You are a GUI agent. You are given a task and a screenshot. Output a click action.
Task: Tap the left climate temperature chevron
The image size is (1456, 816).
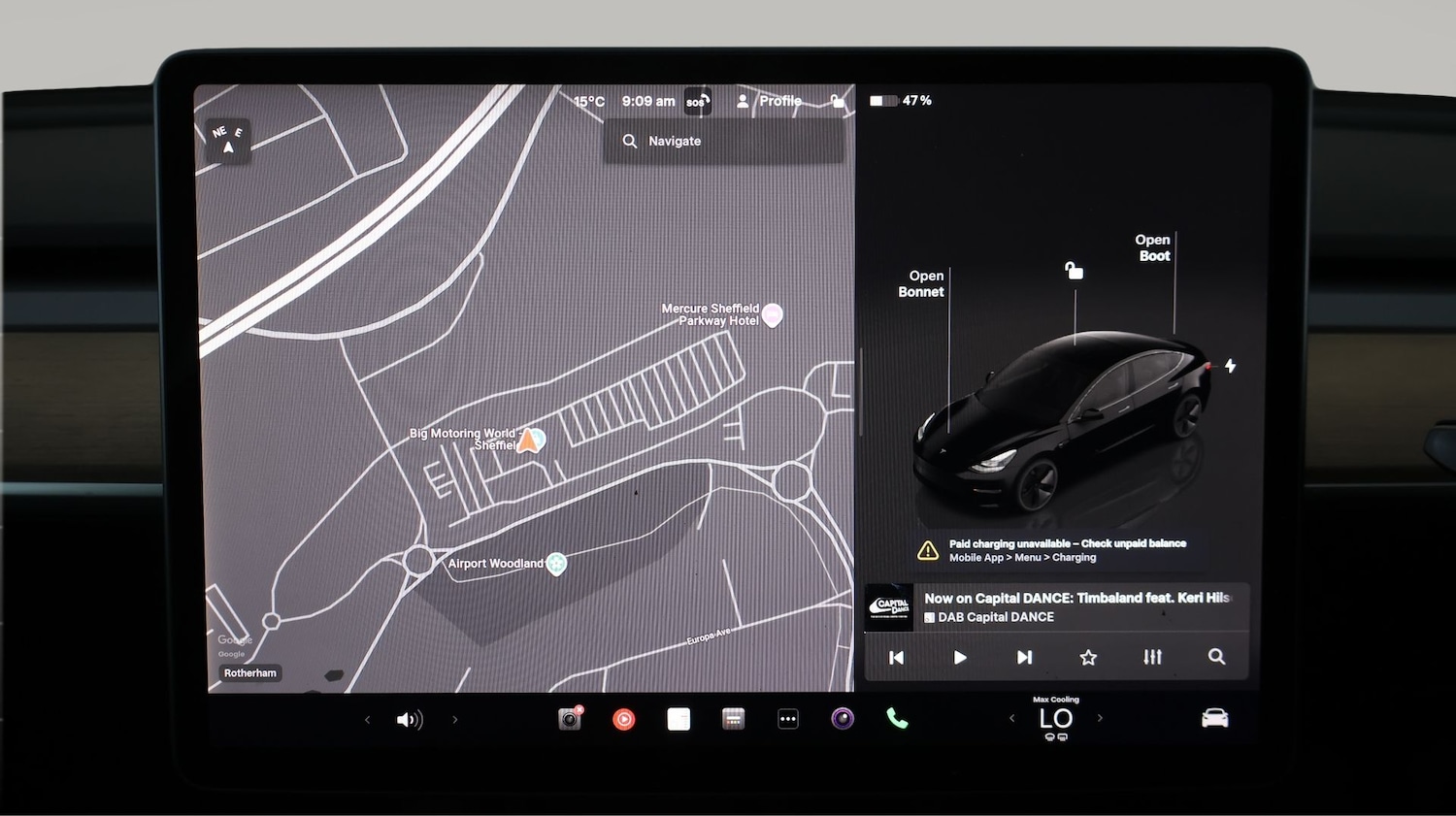tap(1011, 718)
